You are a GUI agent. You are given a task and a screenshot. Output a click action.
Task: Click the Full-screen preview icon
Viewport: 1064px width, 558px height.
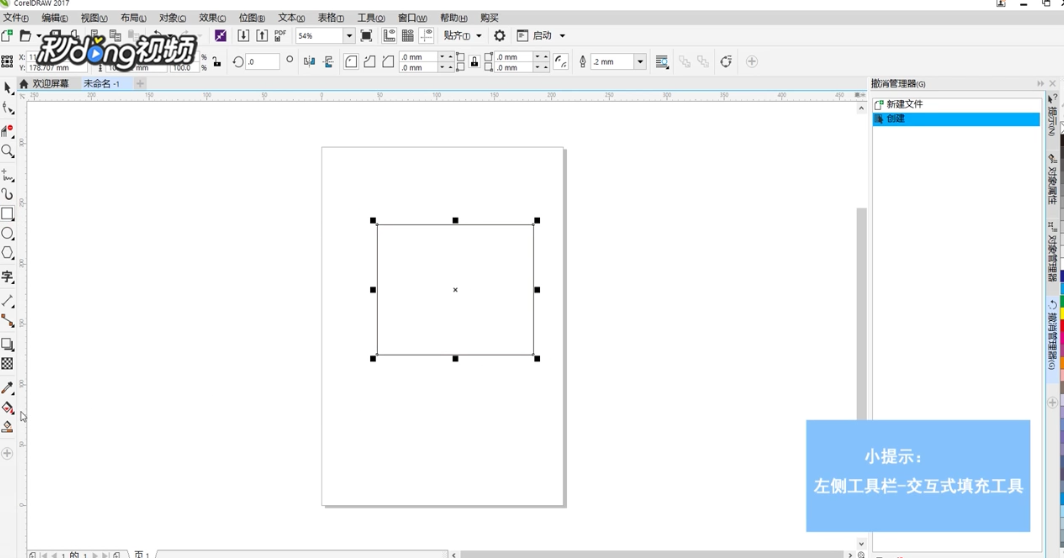[x=366, y=35]
